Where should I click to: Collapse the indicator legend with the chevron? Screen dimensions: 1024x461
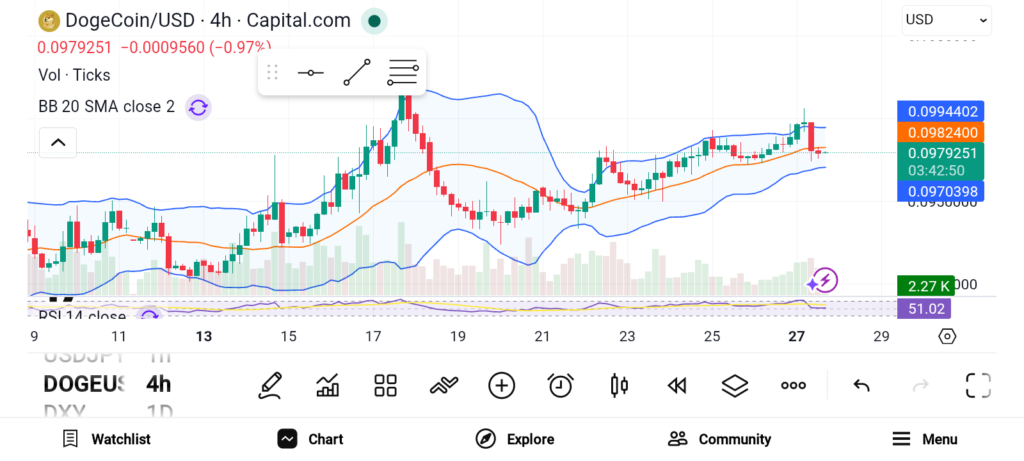tap(58, 143)
